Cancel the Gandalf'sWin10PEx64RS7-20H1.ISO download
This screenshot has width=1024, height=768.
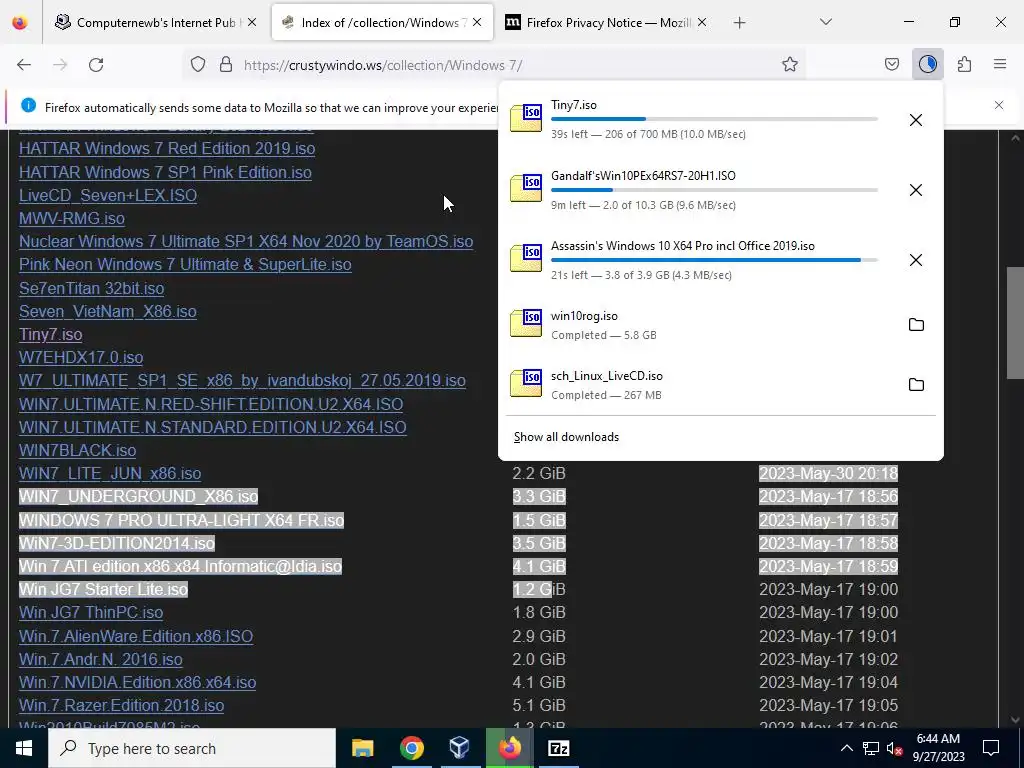916,190
